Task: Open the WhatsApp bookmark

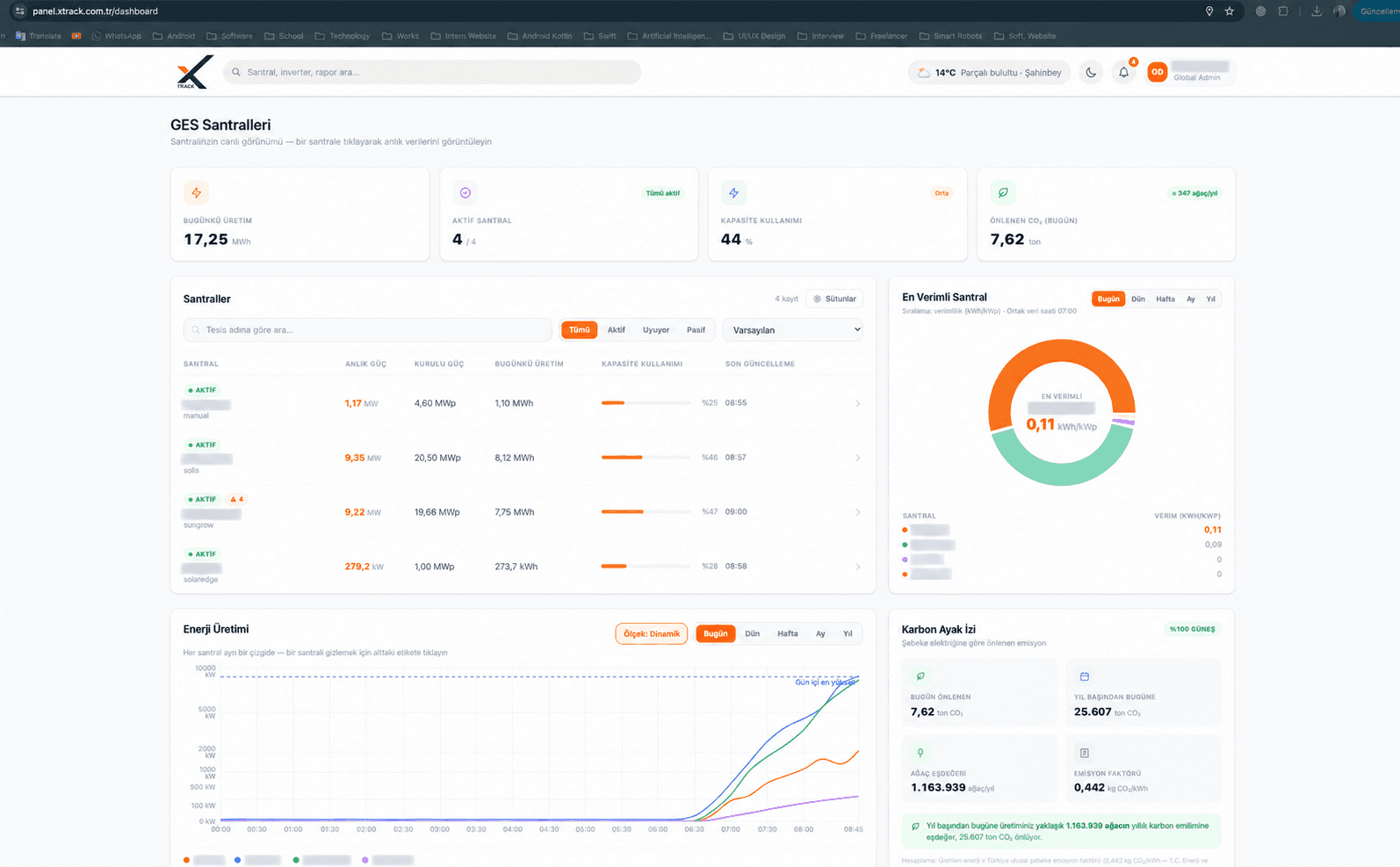Action: coord(116,36)
